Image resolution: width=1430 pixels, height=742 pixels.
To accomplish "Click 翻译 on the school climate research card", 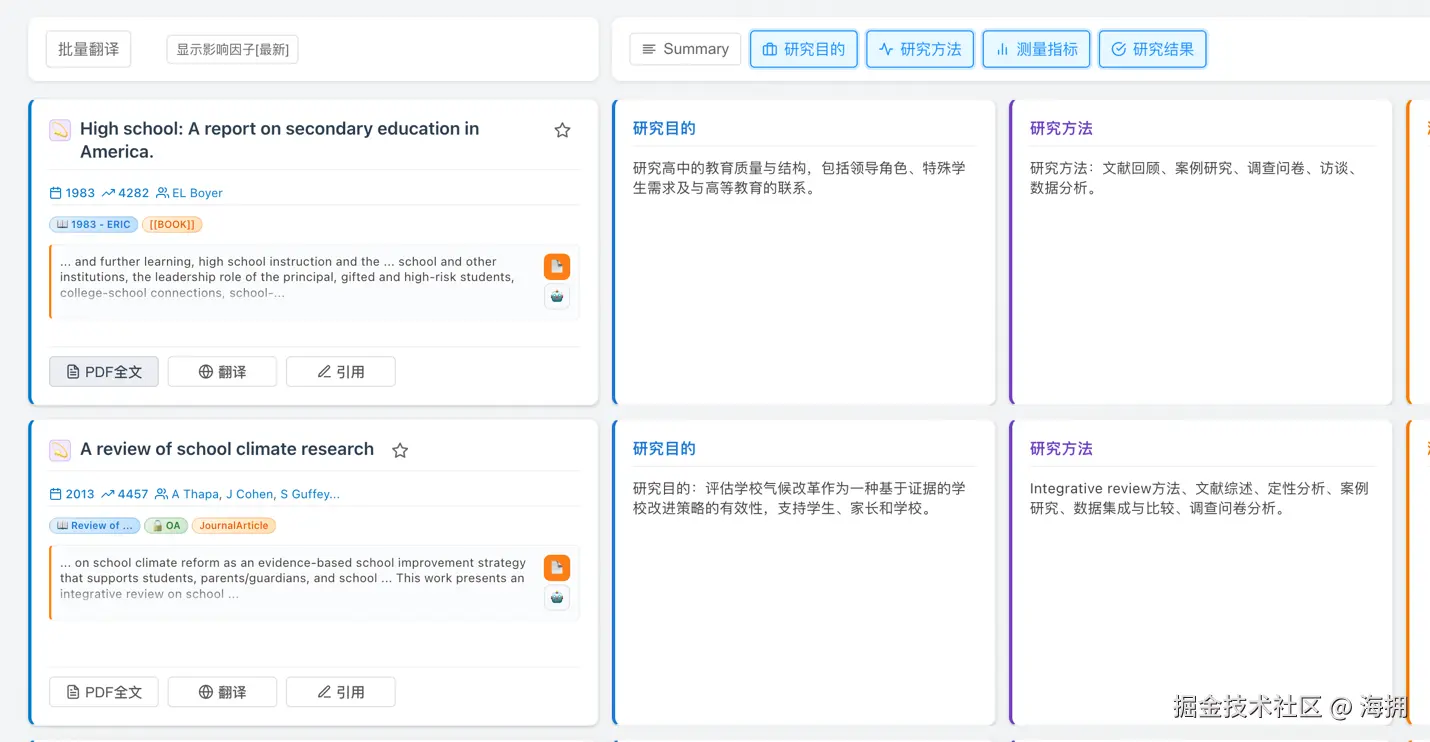I will (x=222, y=692).
